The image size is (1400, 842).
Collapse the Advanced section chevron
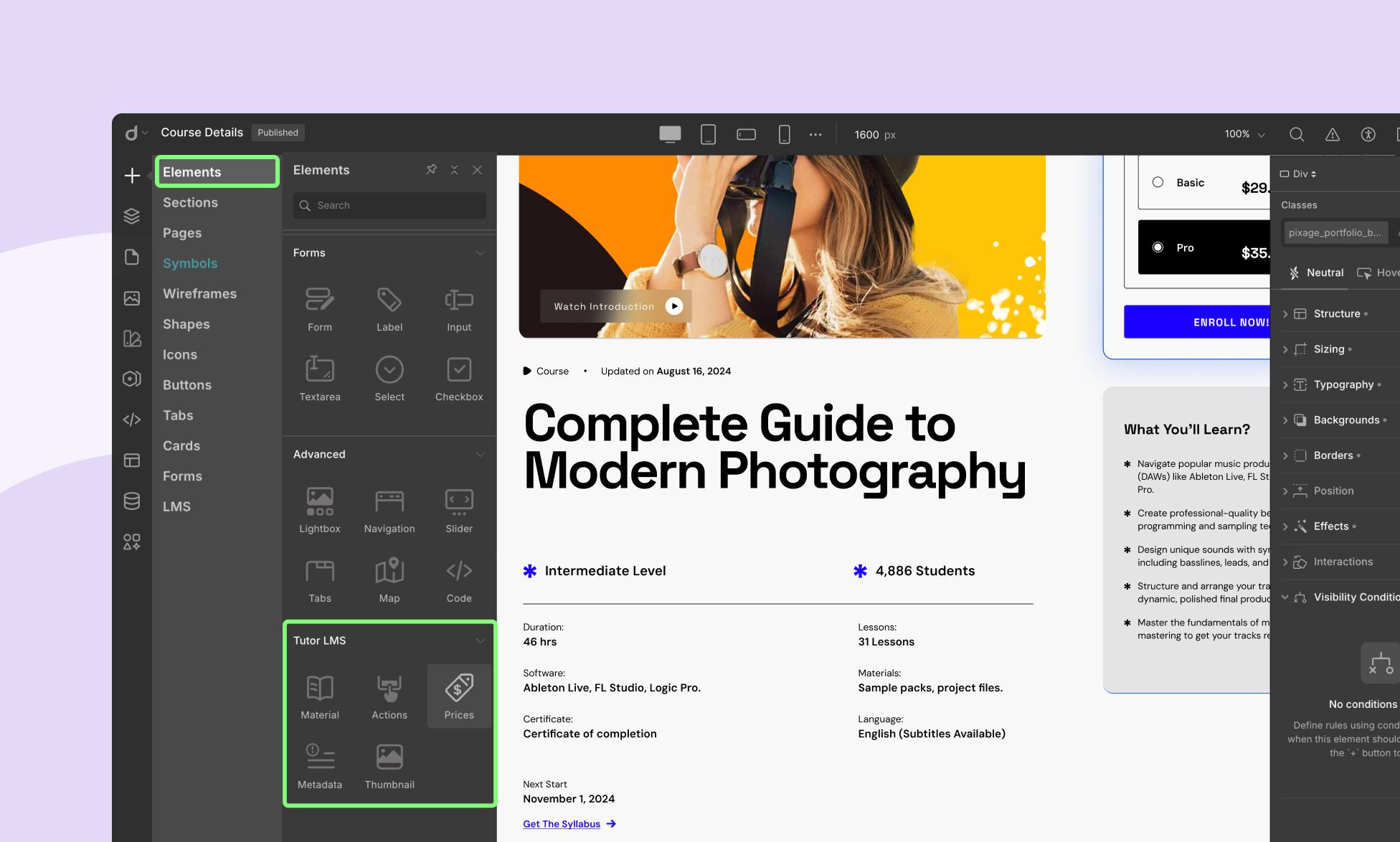point(481,454)
